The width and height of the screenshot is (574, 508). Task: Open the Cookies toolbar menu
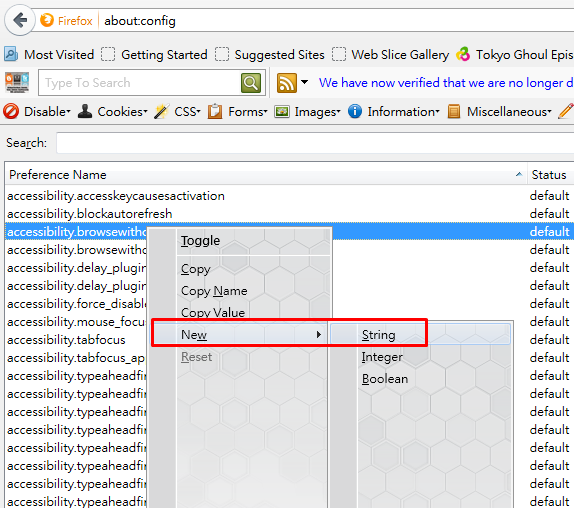(x=113, y=111)
